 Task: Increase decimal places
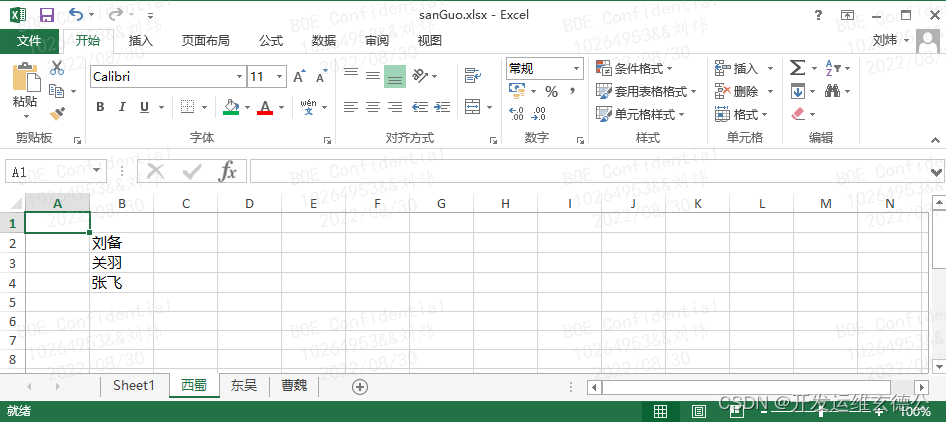coord(516,113)
